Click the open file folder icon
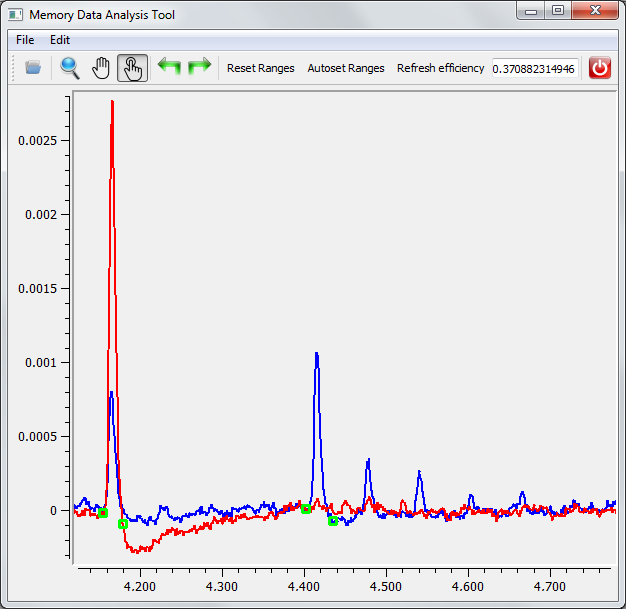The width and height of the screenshot is (626, 609). click(x=33, y=68)
